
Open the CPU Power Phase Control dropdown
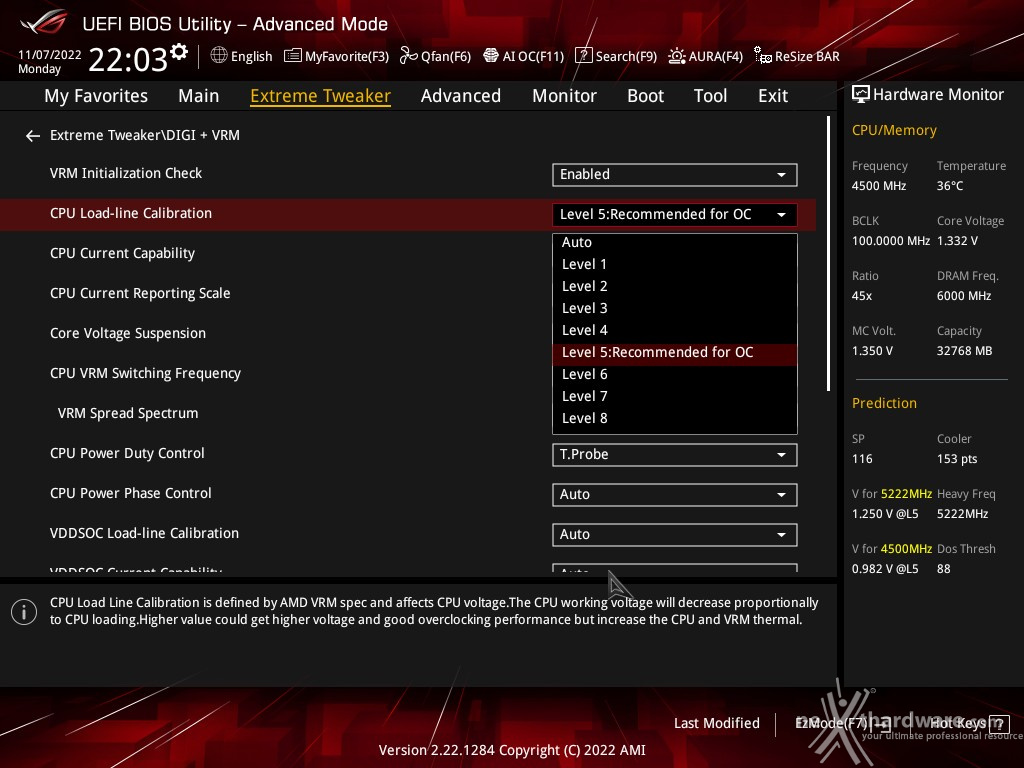click(675, 494)
